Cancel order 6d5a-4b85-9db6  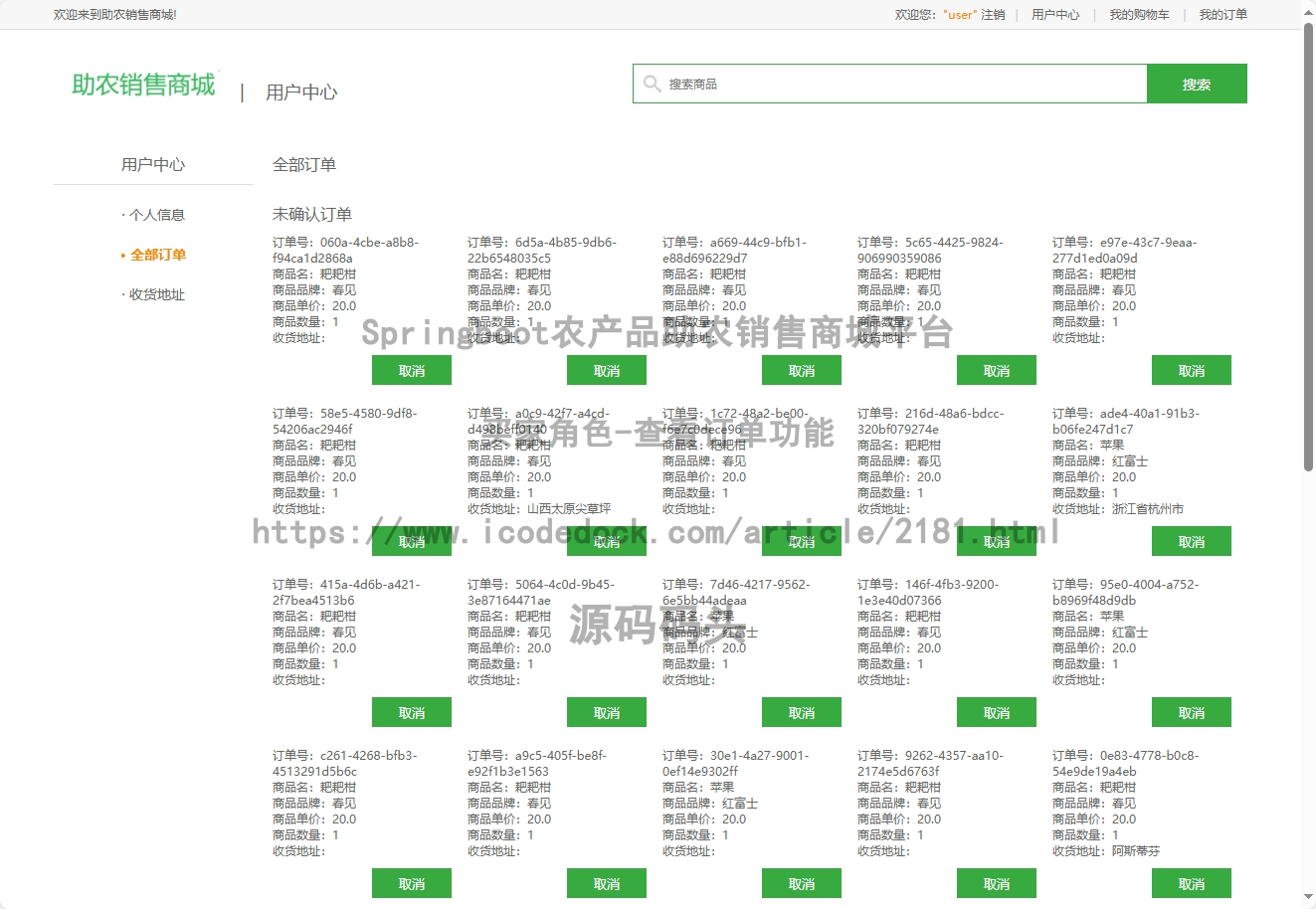[607, 371]
